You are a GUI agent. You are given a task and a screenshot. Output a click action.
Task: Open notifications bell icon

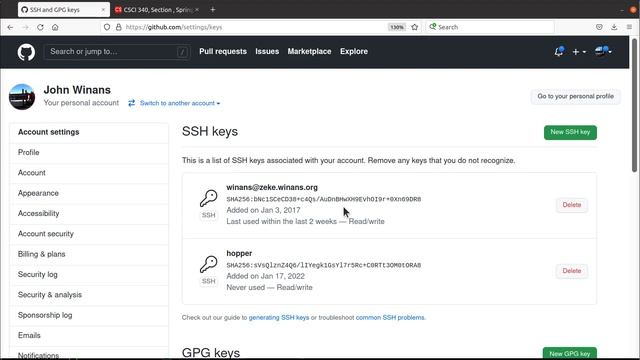559,51
